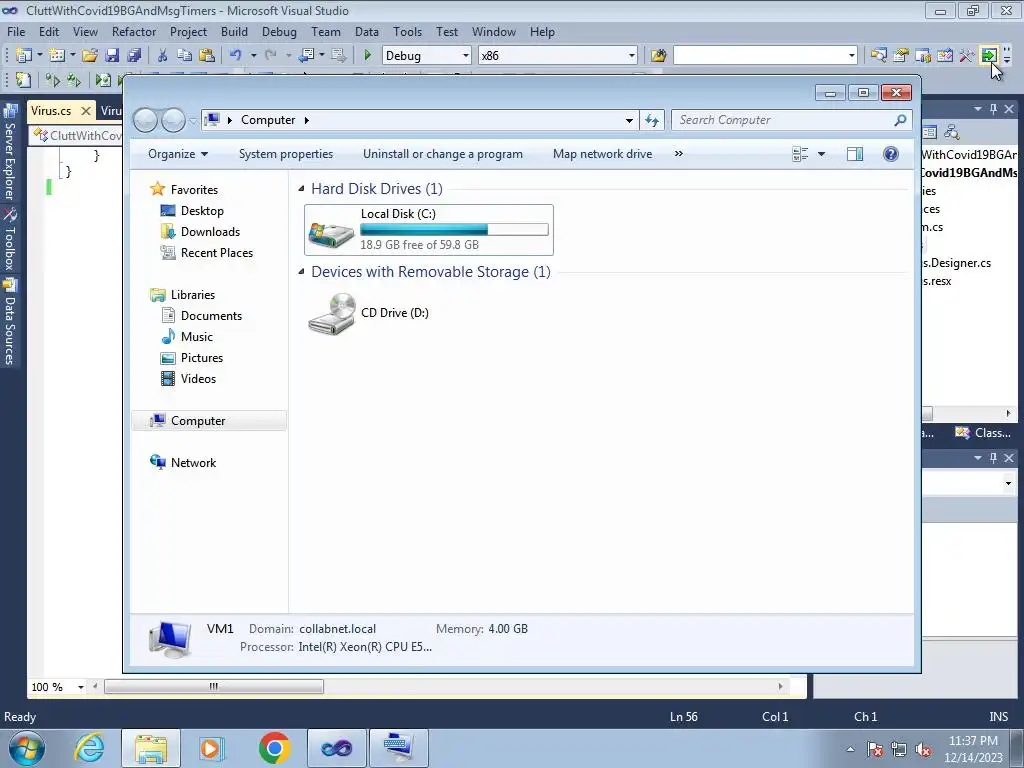The width and height of the screenshot is (1024, 768).
Task: Save current file with the floppy icon
Action: coord(112,56)
